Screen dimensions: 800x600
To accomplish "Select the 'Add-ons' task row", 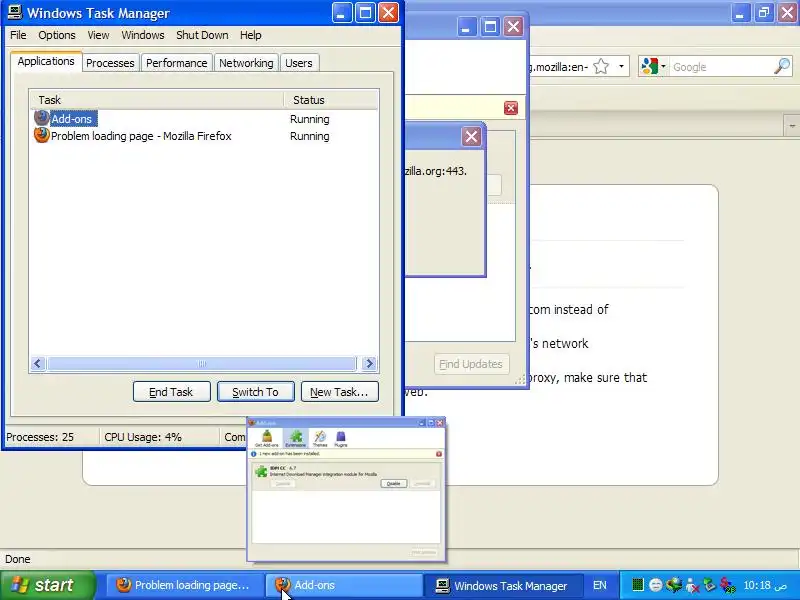I will click(204, 119).
